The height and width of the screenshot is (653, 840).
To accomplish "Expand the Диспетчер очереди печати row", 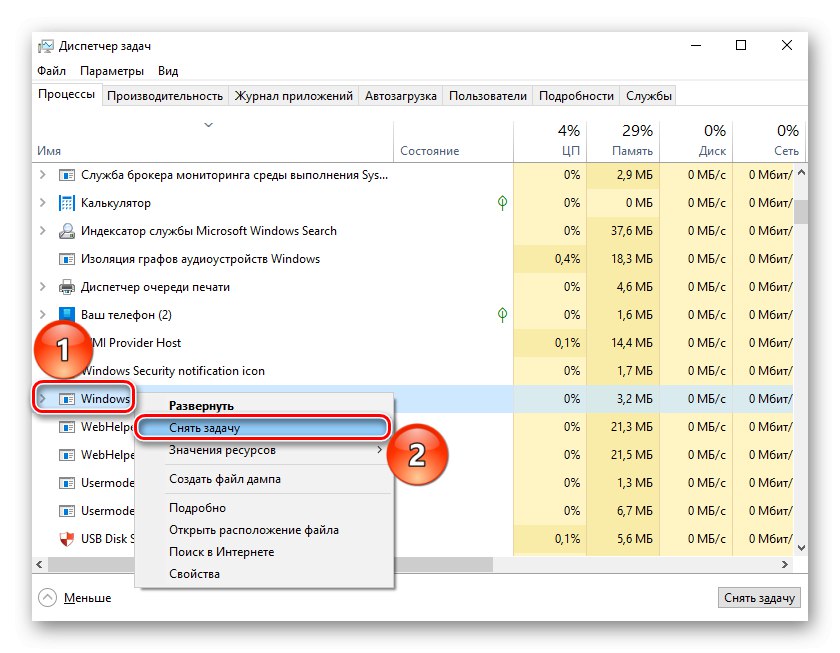I will click(x=43, y=287).
